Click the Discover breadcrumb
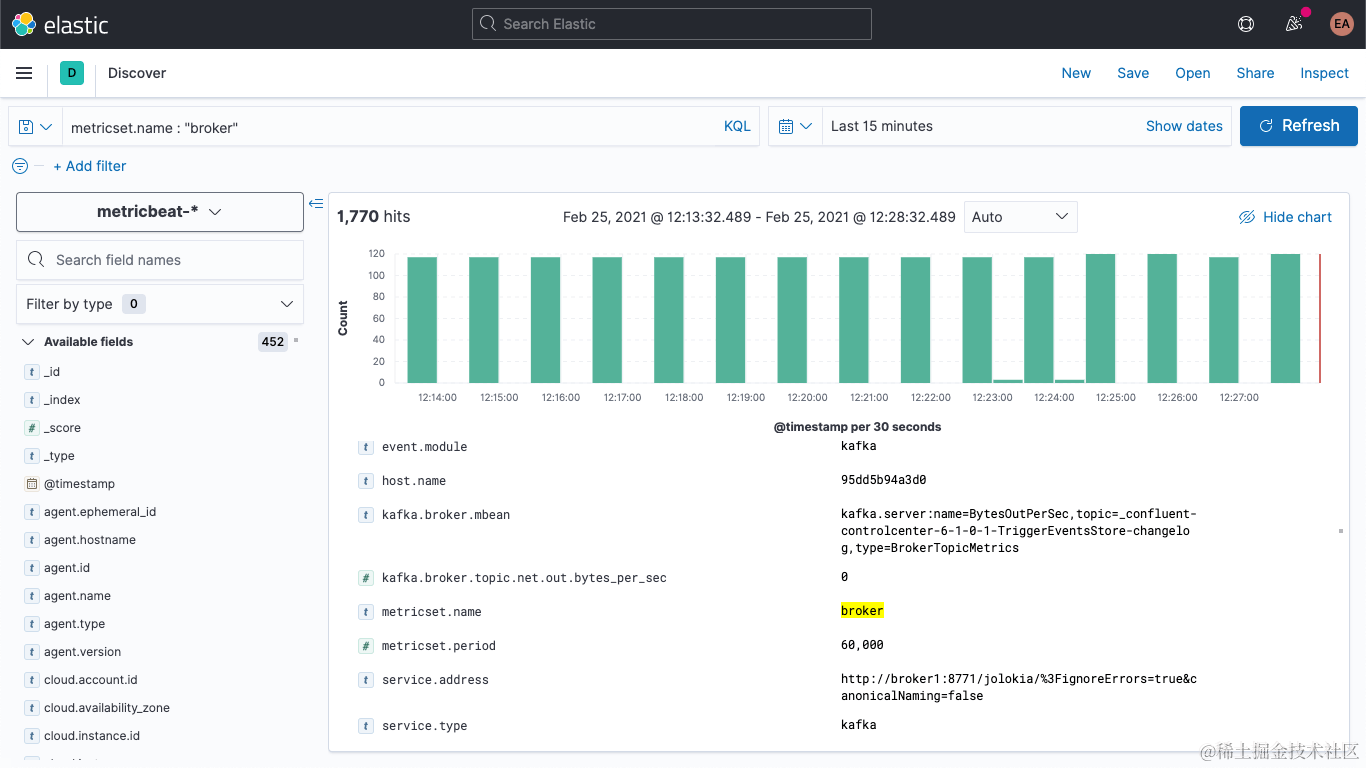The width and height of the screenshot is (1366, 768). coord(137,73)
